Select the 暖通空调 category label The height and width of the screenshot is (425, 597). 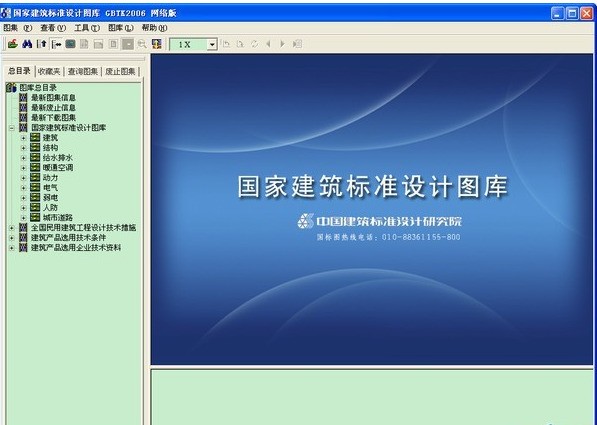(x=57, y=168)
